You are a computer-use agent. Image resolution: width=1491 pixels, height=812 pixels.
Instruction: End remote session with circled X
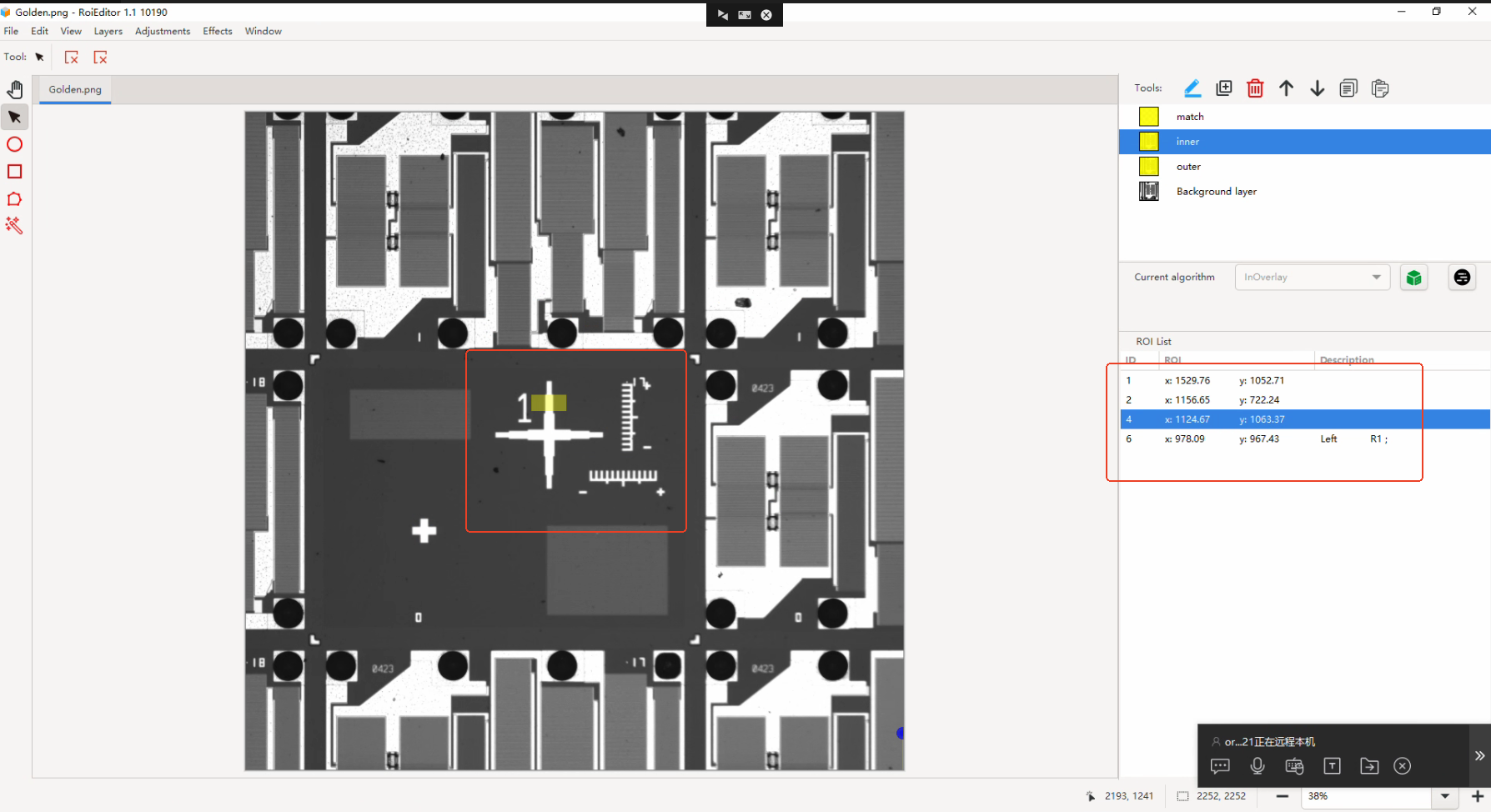coord(1403,766)
